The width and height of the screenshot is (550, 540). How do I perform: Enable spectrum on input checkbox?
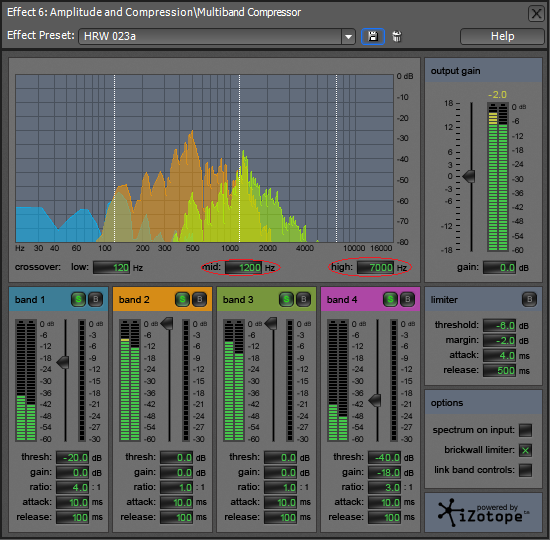point(525,430)
